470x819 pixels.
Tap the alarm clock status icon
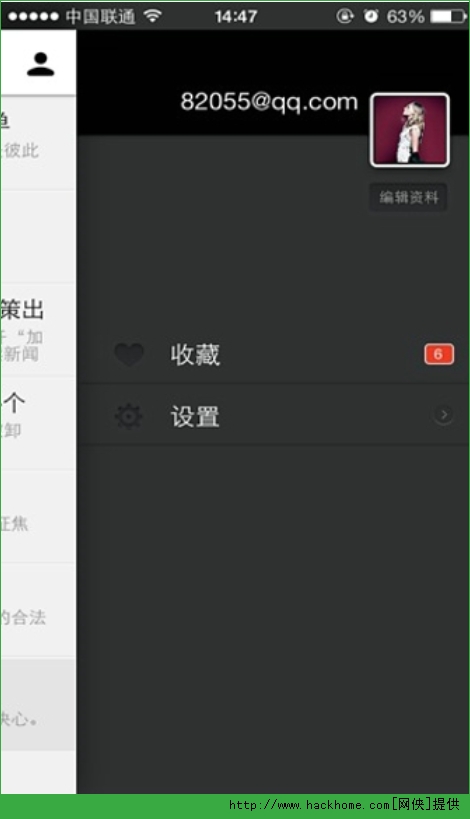[371, 16]
